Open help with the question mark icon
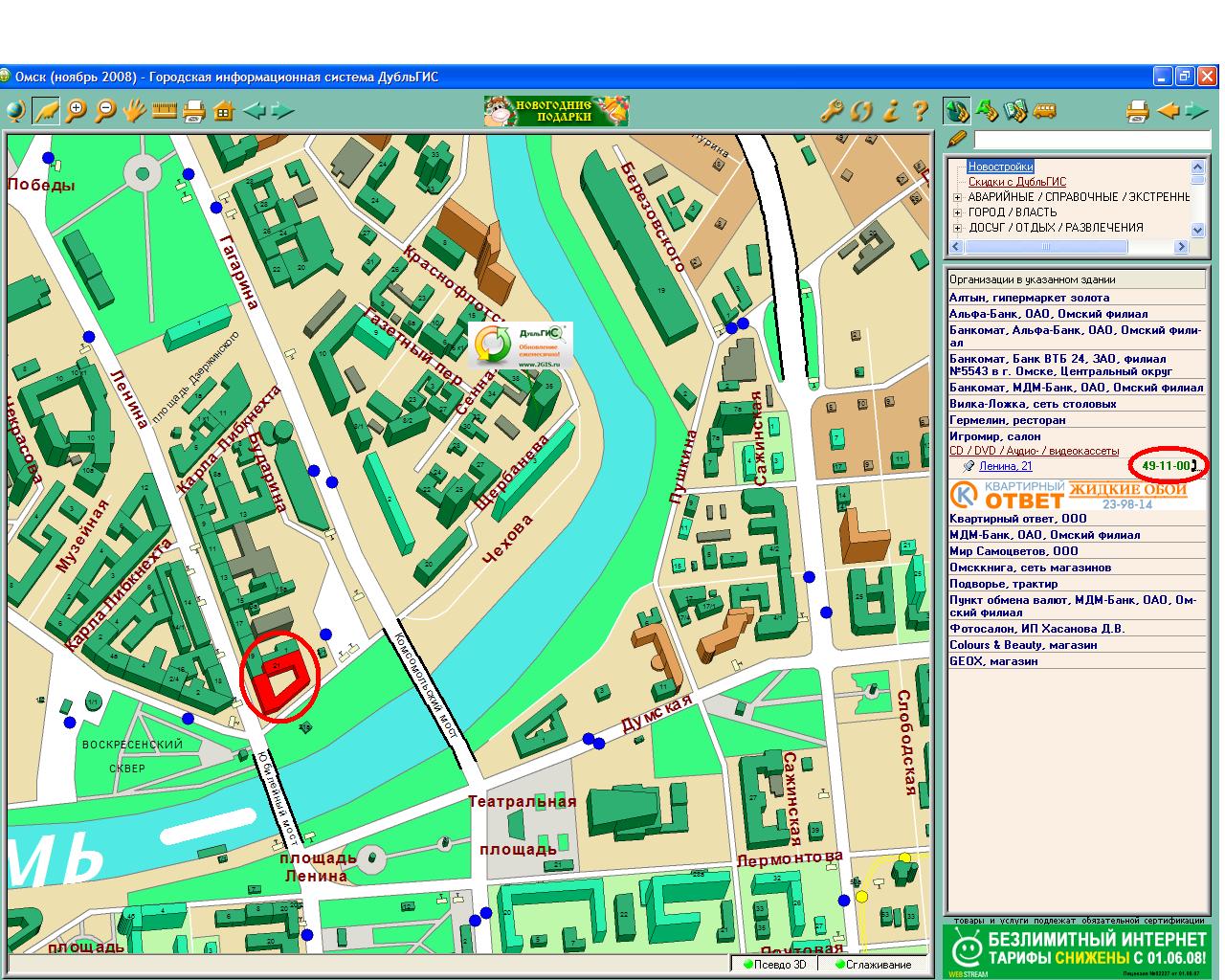 pos(920,111)
